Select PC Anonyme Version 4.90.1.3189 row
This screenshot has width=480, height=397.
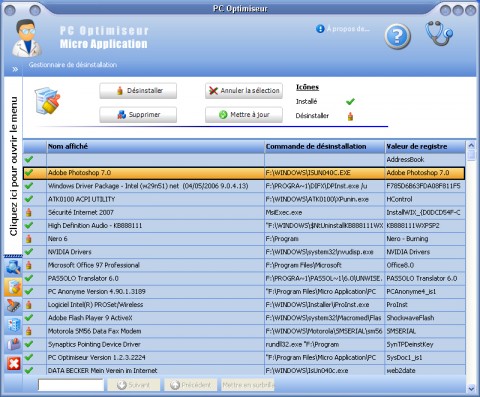(x=244, y=291)
